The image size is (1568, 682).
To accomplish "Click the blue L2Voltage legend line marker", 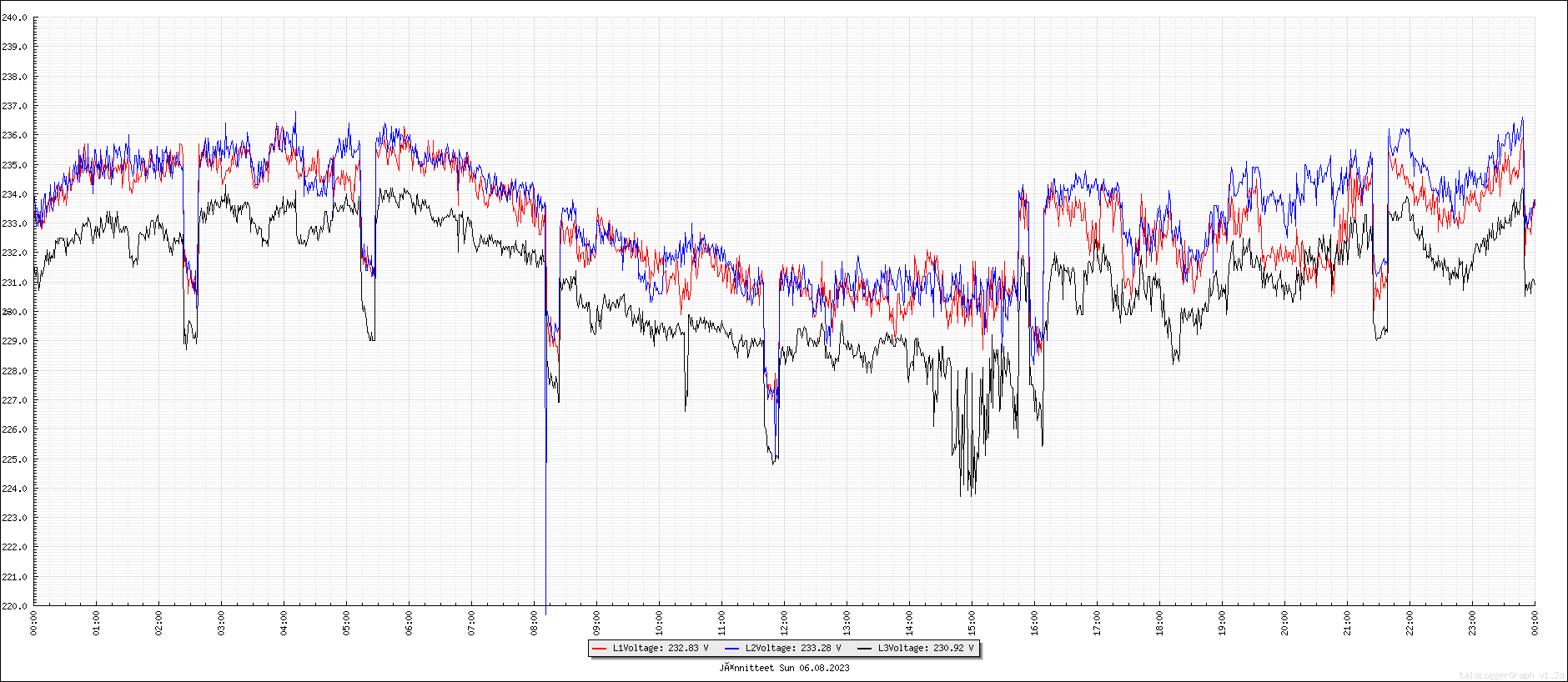I will click(x=731, y=649).
